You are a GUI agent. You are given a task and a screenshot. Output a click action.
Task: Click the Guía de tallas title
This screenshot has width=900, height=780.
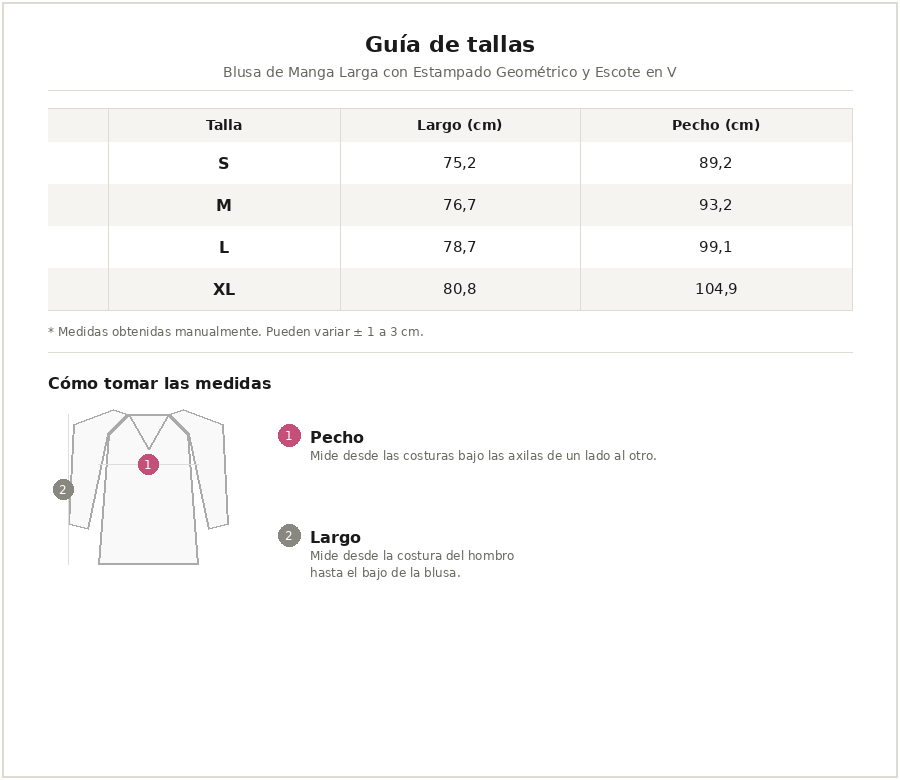(x=450, y=45)
